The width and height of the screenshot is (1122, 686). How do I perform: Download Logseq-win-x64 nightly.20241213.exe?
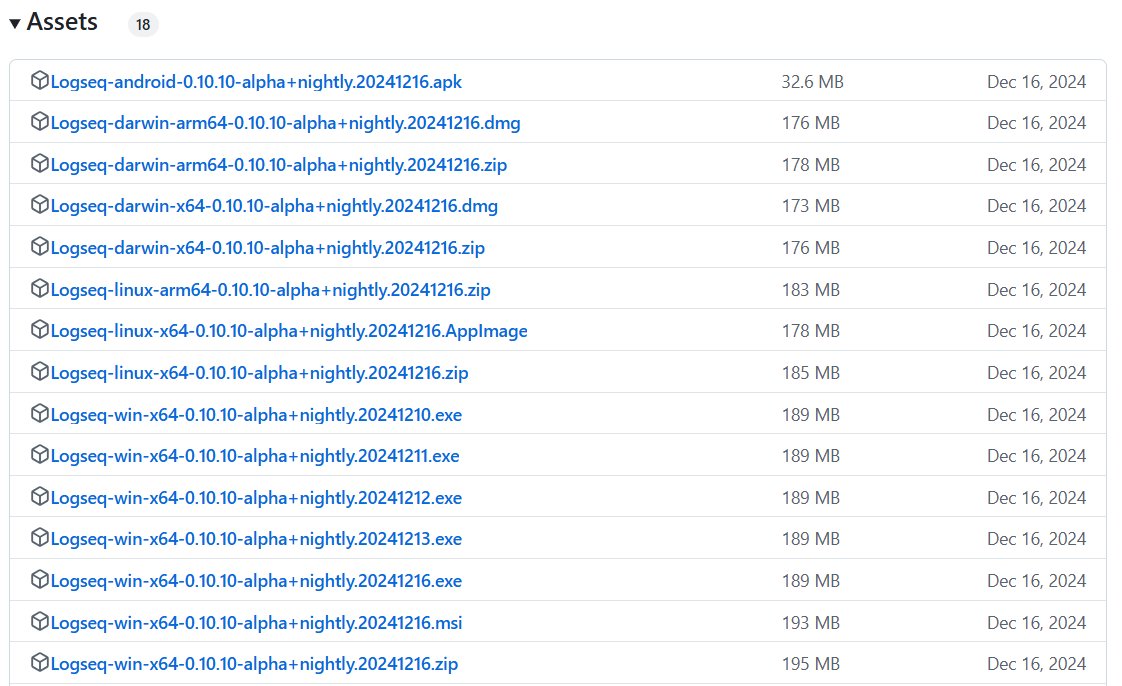[x=256, y=539]
